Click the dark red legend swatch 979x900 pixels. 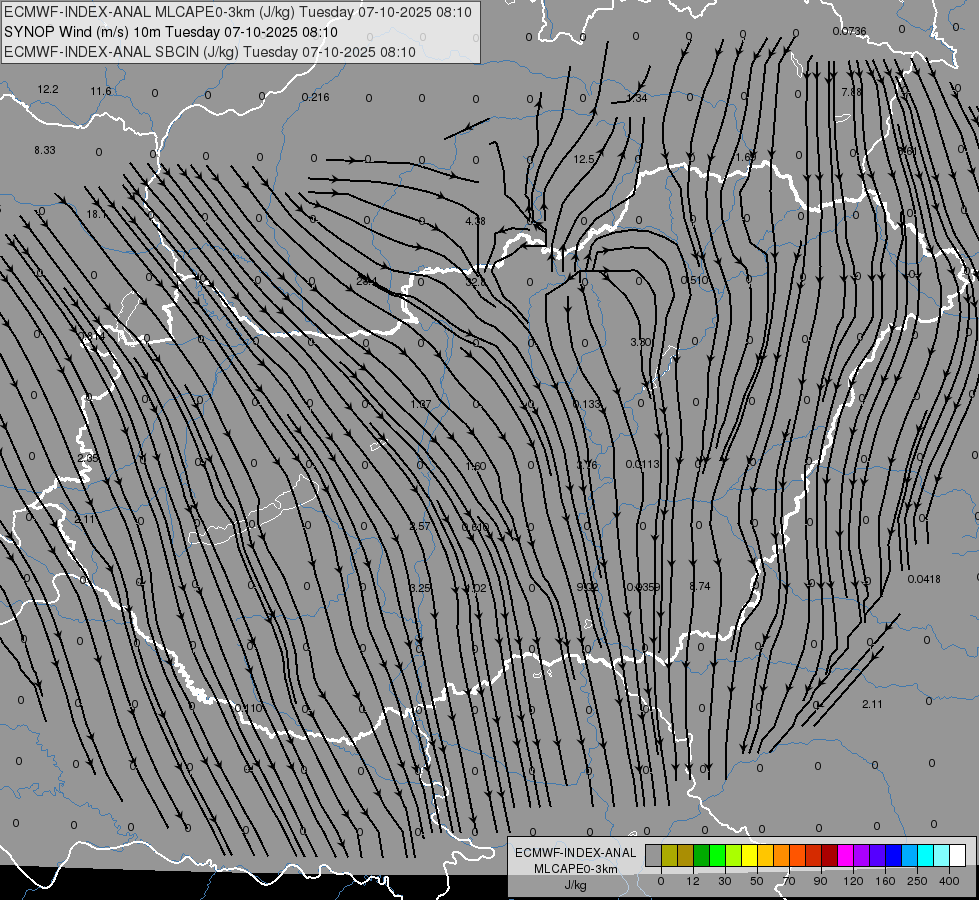(829, 855)
